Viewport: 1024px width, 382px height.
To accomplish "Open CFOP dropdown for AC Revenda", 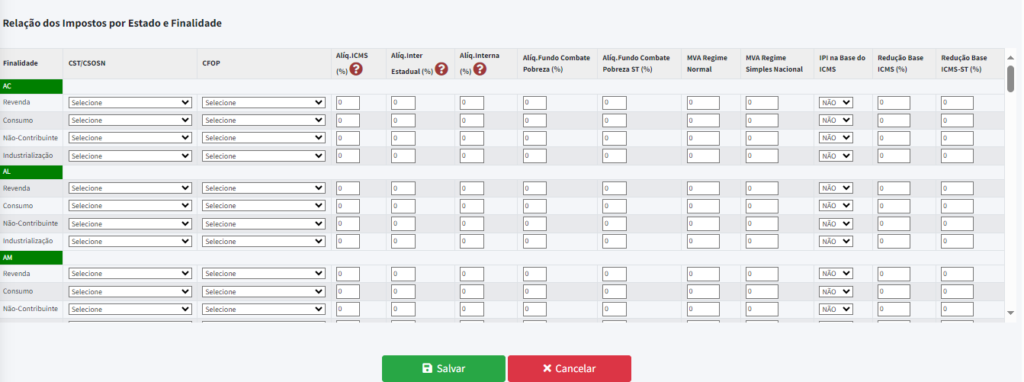I will (264, 103).
